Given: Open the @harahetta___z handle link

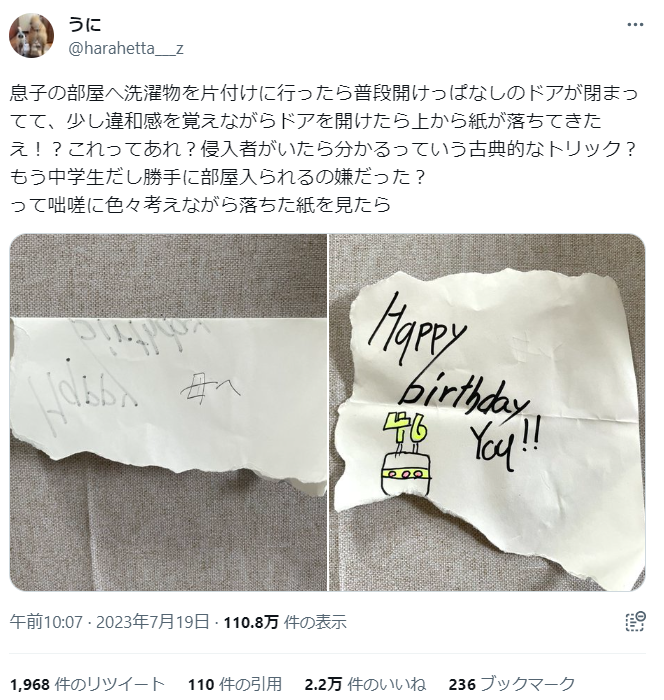Looking at the screenshot, I should [x=125, y=48].
